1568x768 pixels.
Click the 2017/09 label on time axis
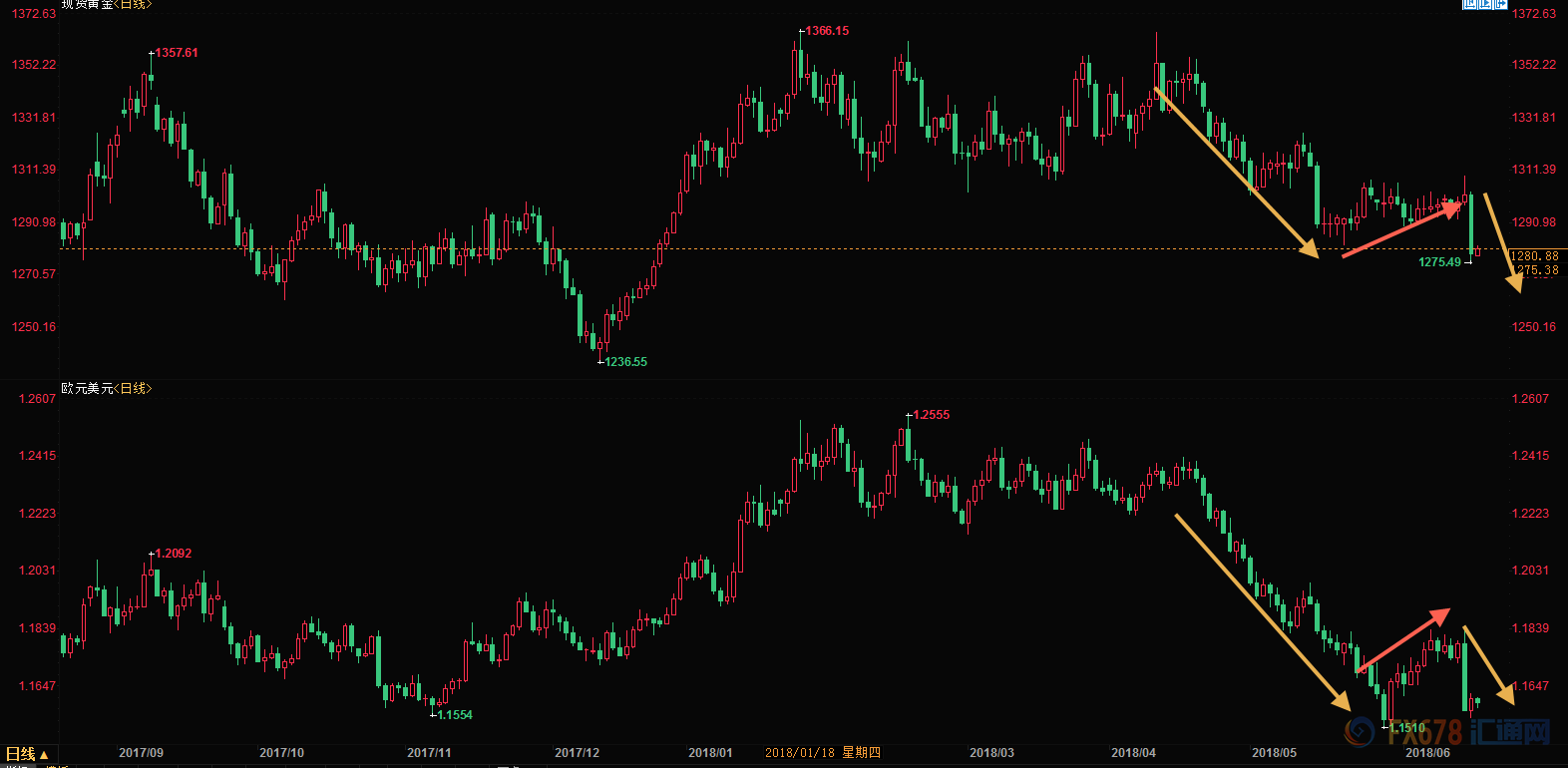click(141, 753)
